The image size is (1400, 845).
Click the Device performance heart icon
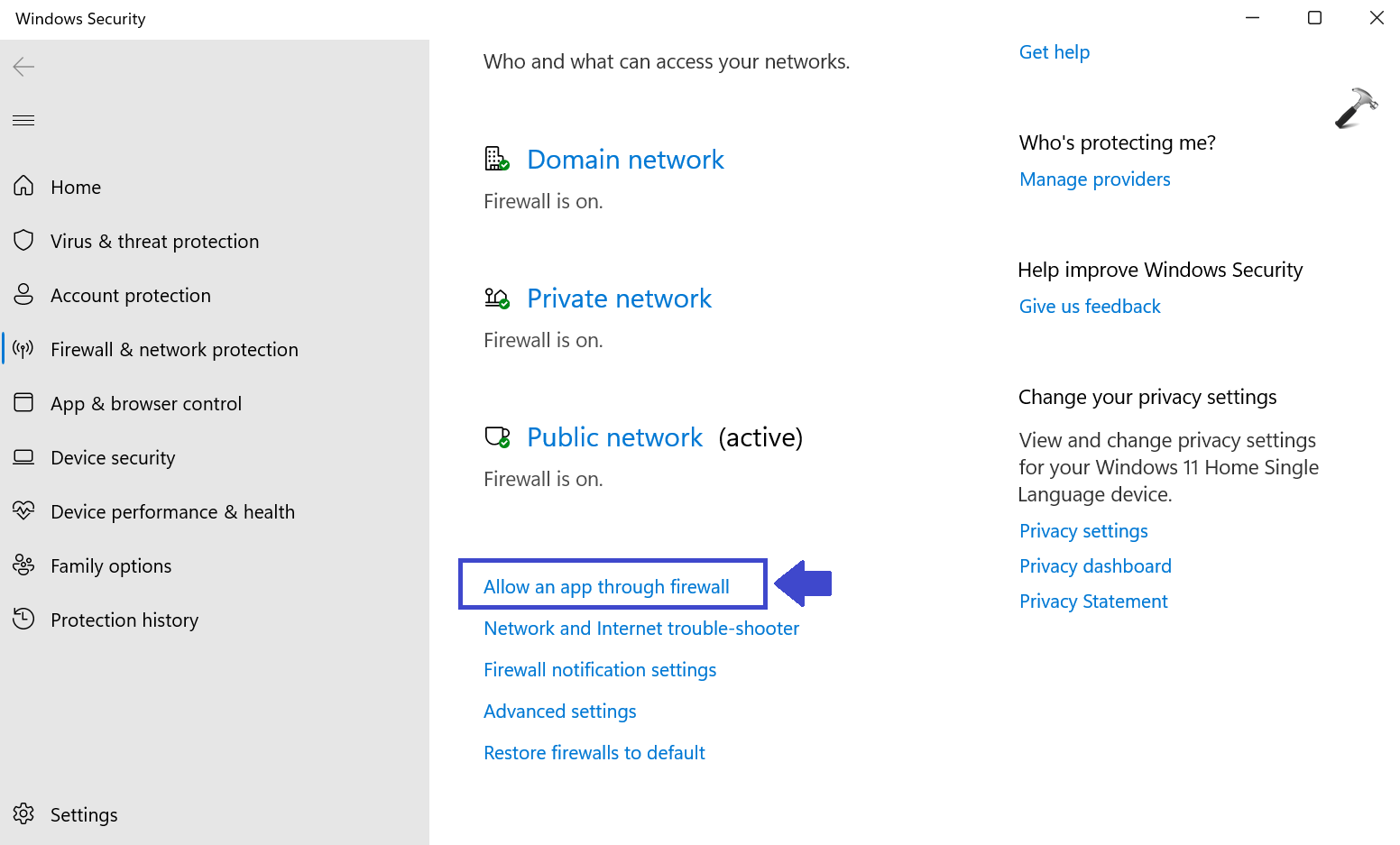23,511
